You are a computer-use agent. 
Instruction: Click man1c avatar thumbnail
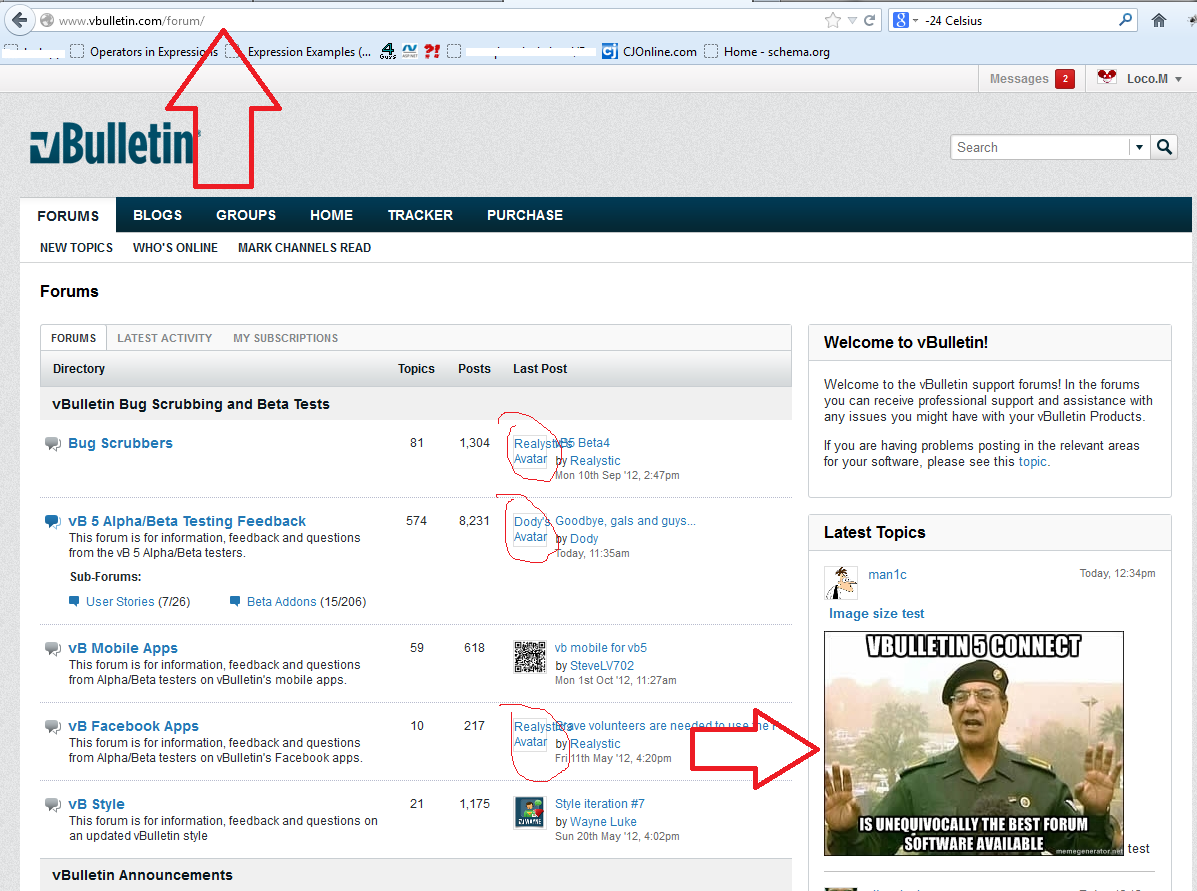(x=841, y=583)
